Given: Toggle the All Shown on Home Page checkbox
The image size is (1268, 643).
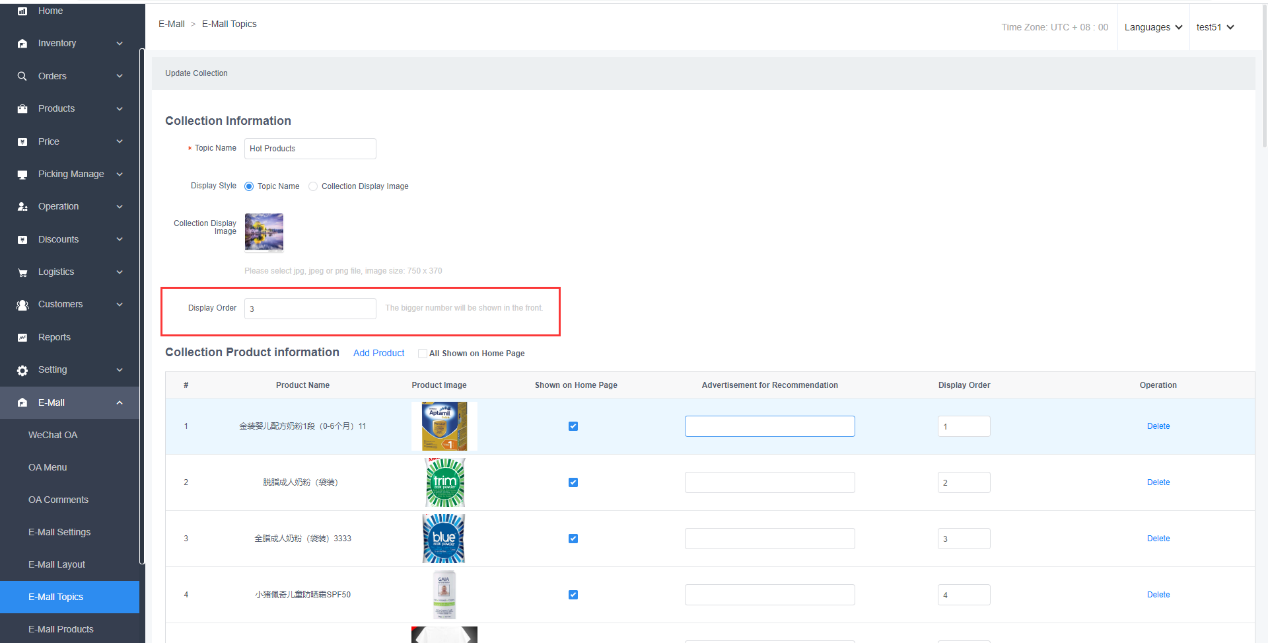Looking at the screenshot, I should tap(422, 353).
